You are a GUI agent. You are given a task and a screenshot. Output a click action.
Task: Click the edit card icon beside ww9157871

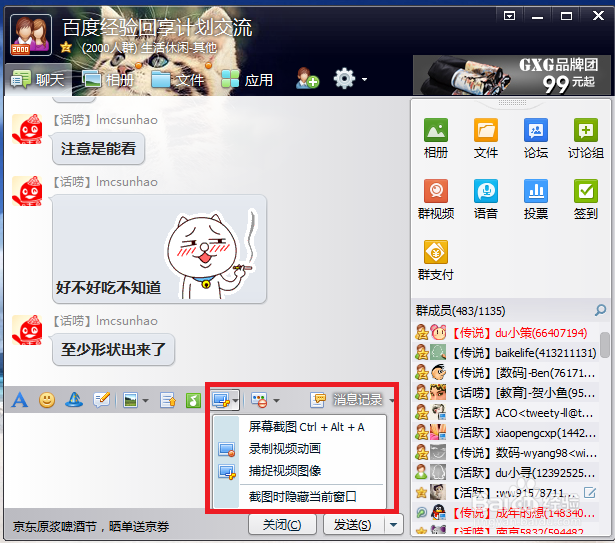click(590, 492)
